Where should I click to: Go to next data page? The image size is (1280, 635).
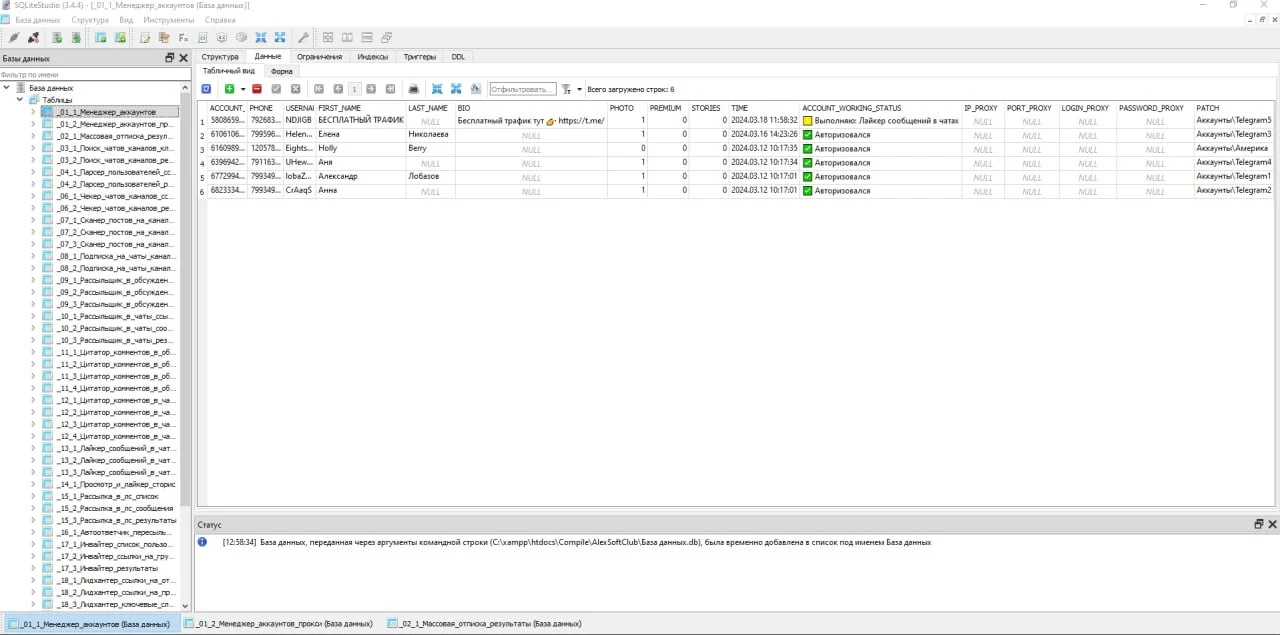tap(371, 89)
